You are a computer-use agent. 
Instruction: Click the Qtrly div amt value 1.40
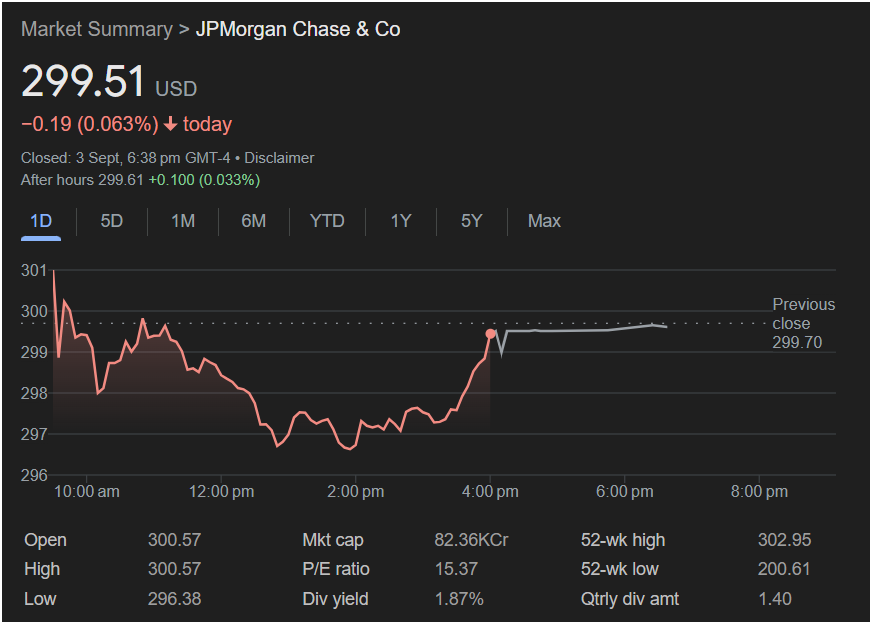pyautogui.click(x=775, y=599)
